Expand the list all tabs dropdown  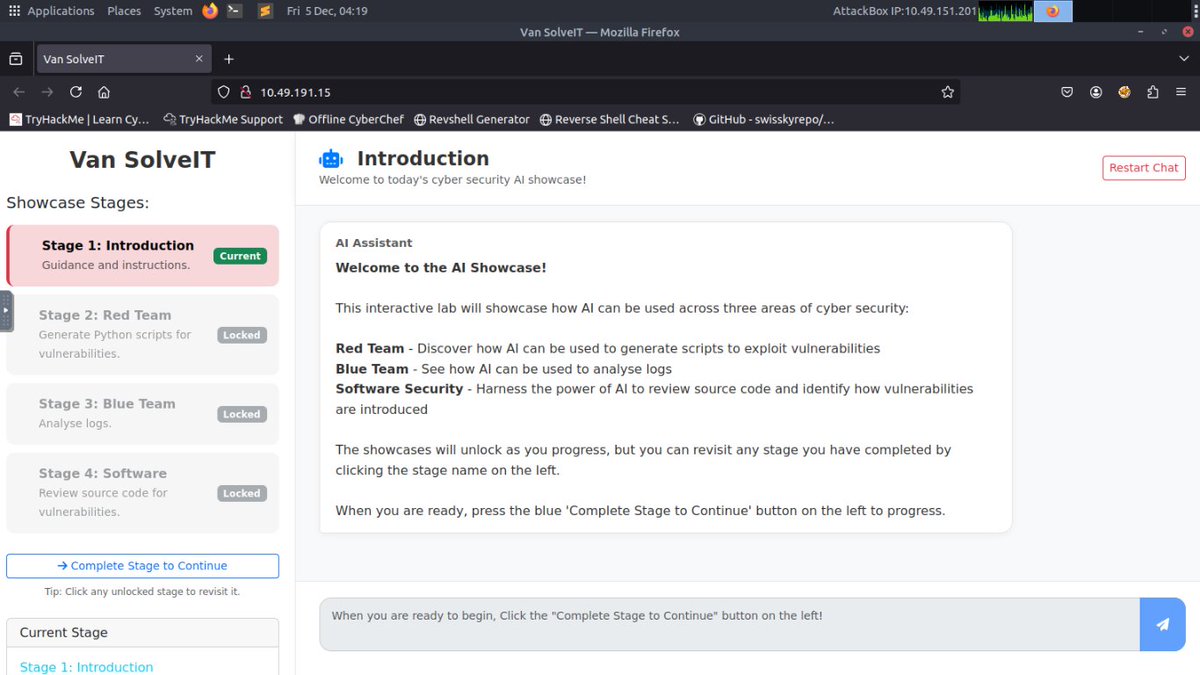(1184, 59)
